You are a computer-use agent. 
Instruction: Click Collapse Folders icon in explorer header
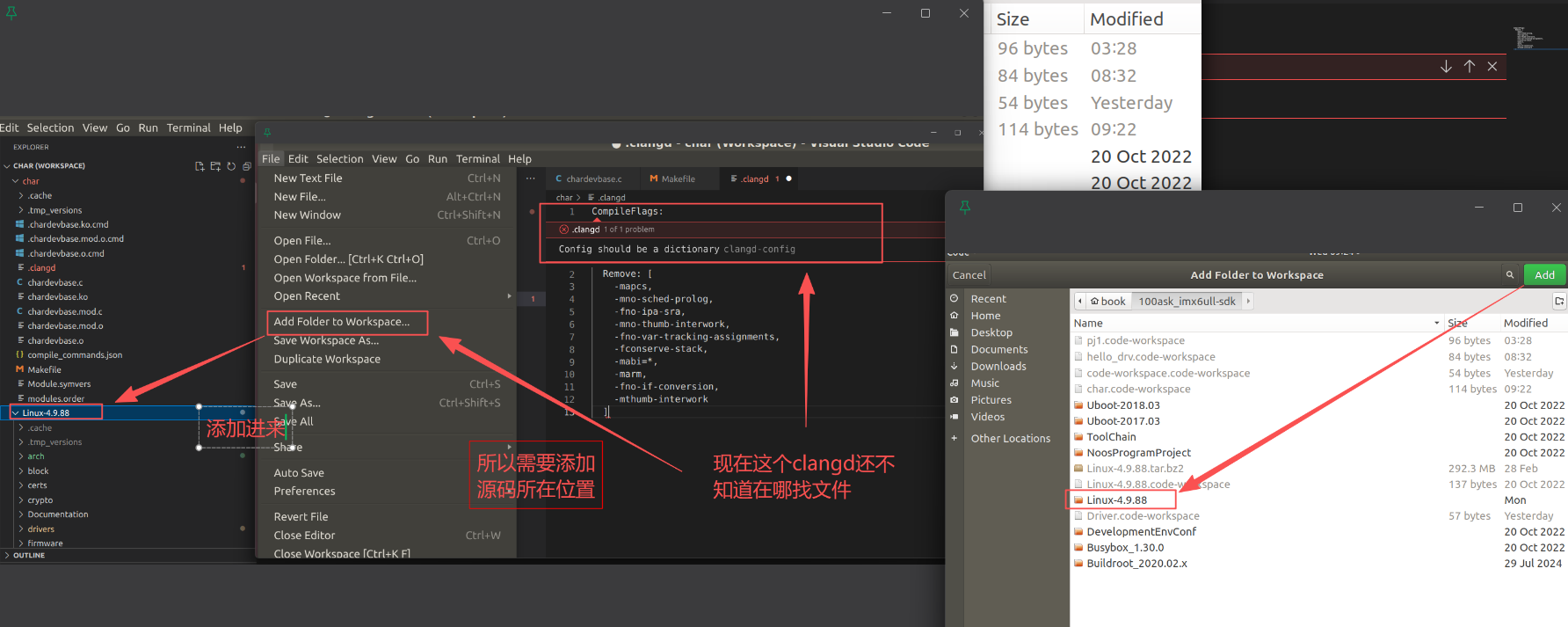coord(247,166)
